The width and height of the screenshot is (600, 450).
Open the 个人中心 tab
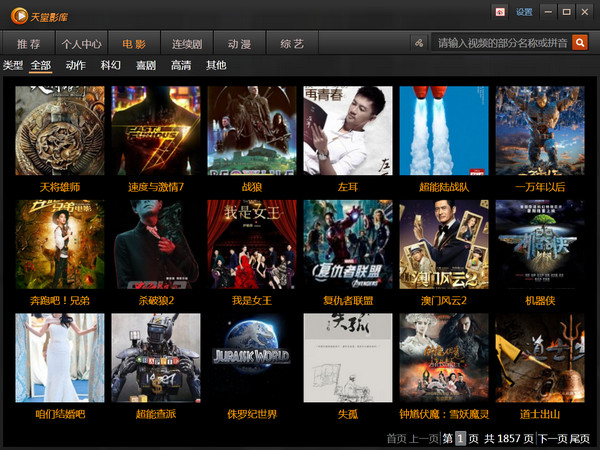82,43
